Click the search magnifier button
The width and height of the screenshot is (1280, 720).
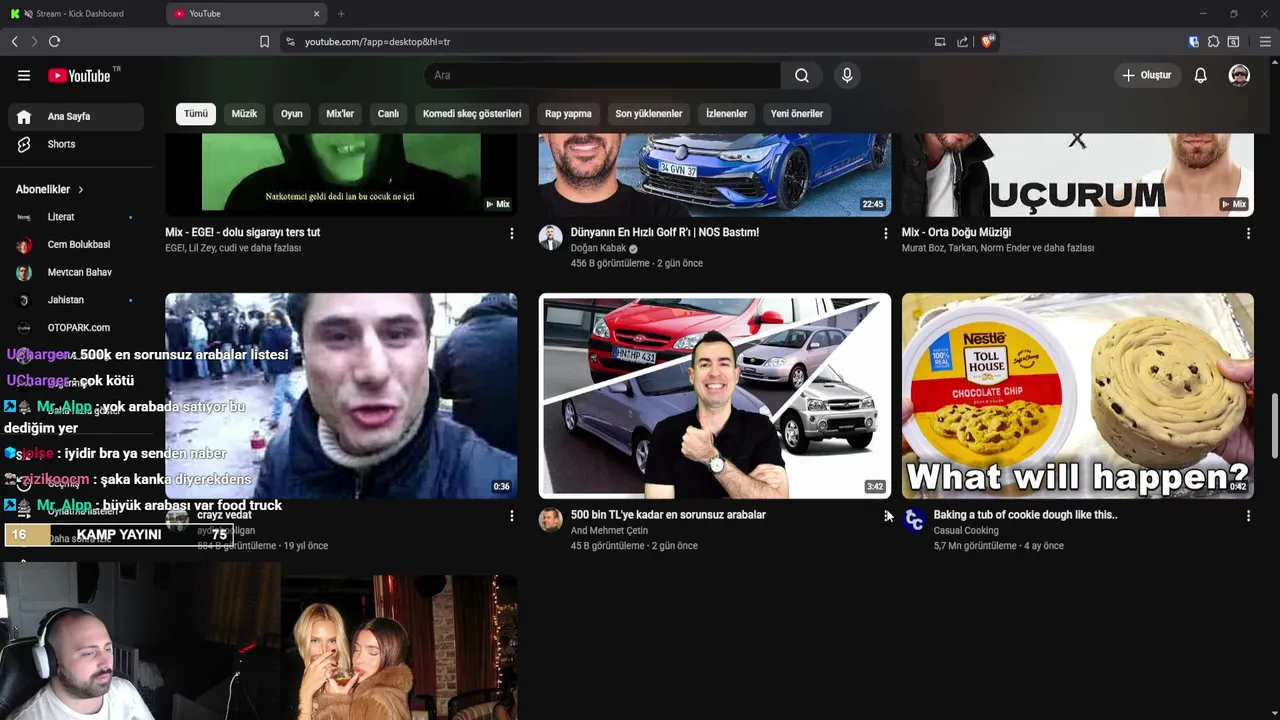tap(802, 75)
